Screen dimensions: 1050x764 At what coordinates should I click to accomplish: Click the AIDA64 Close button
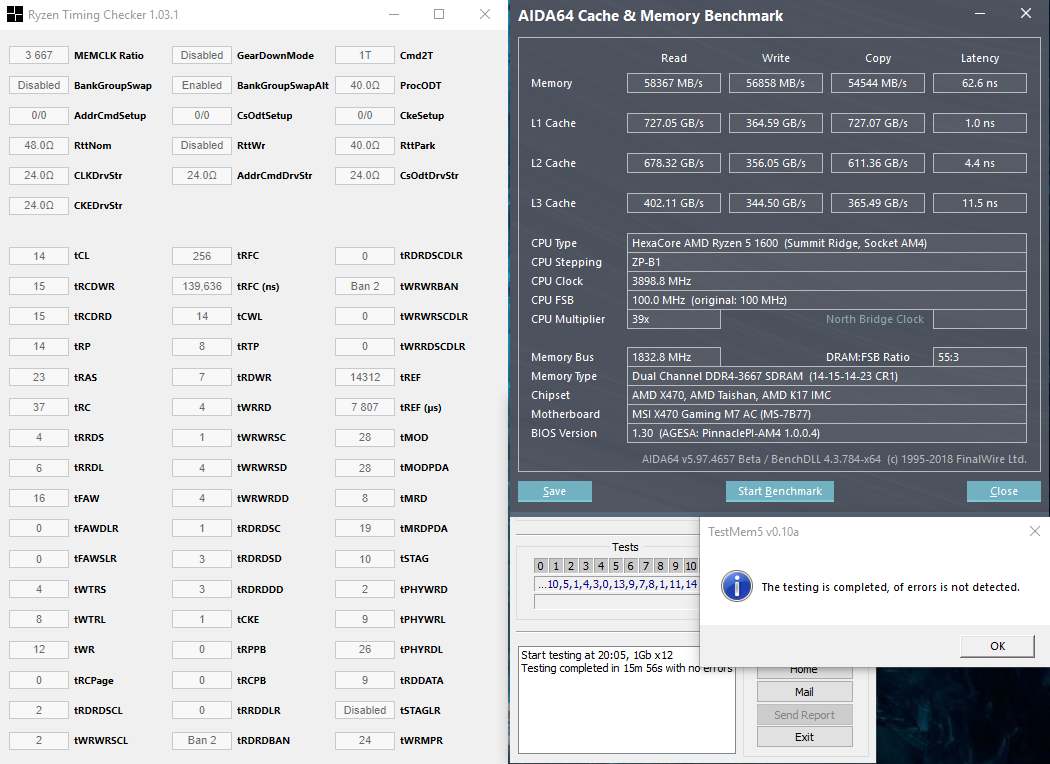pos(1003,491)
